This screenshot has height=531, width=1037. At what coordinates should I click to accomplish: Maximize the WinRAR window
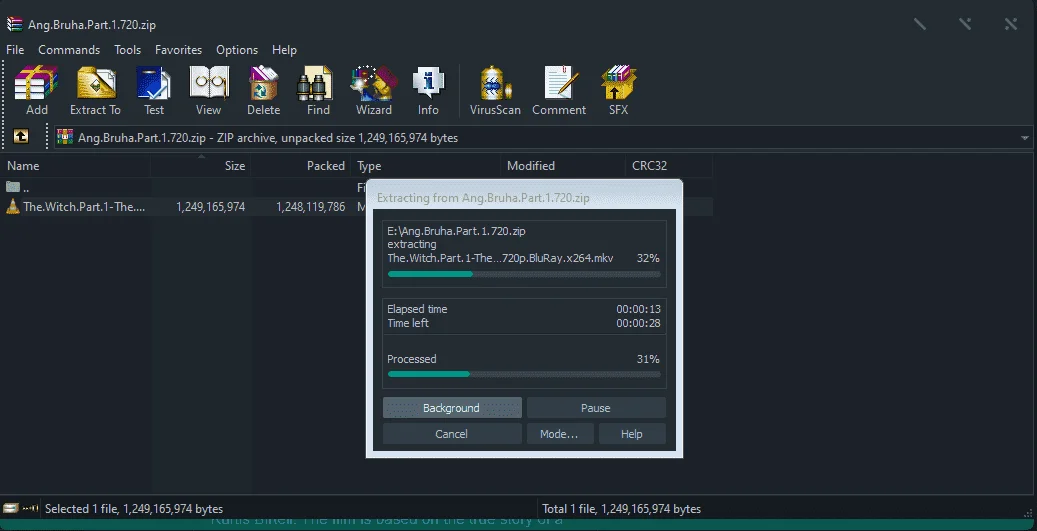pyautogui.click(x=966, y=24)
